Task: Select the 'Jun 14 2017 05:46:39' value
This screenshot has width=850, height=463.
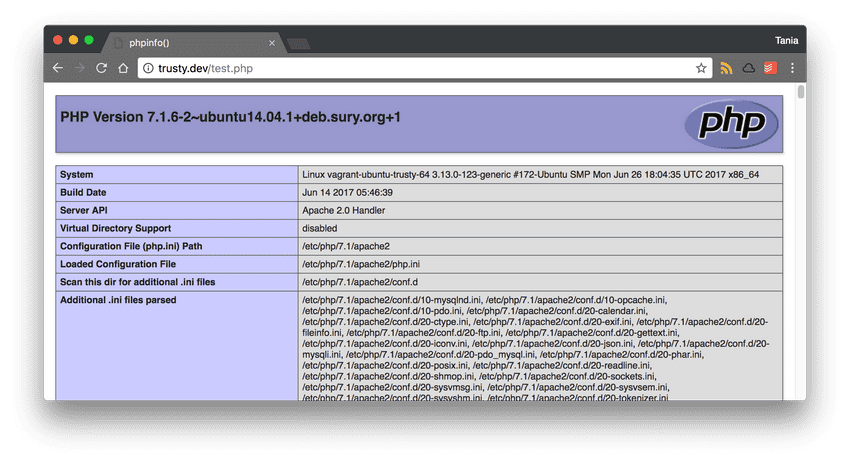Action: pos(347,192)
